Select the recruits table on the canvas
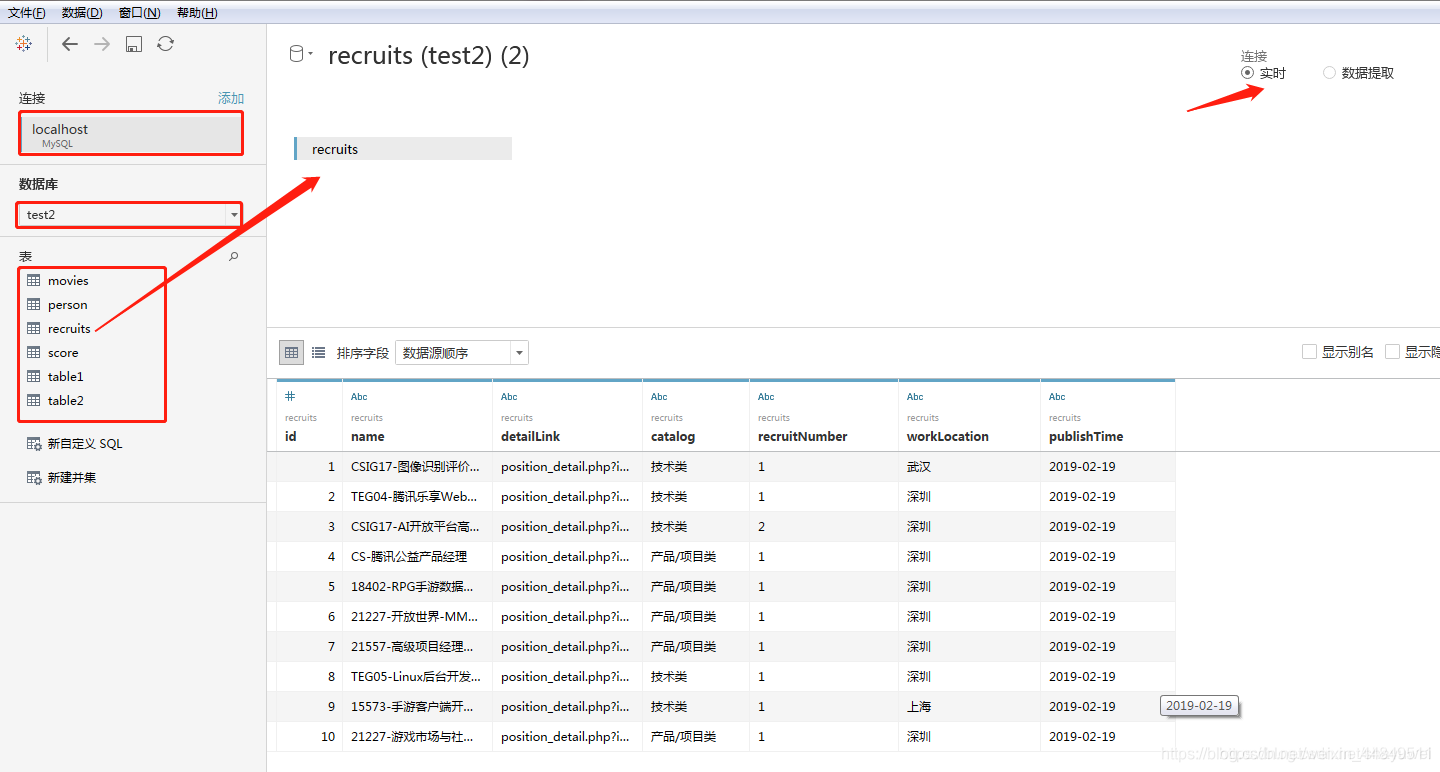This screenshot has height=772, width=1440. click(x=403, y=149)
